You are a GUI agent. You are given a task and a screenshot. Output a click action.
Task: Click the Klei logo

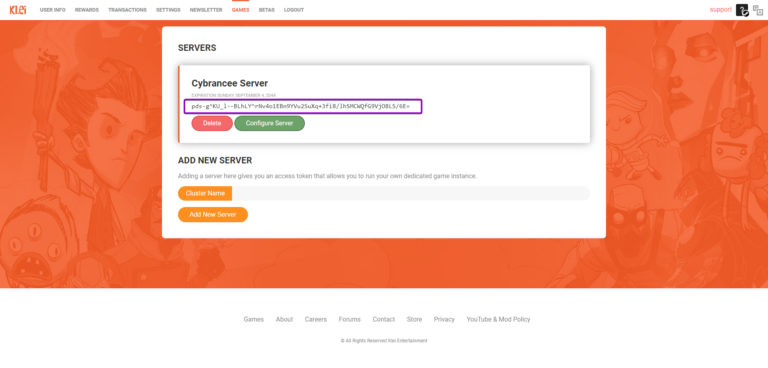(x=18, y=10)
